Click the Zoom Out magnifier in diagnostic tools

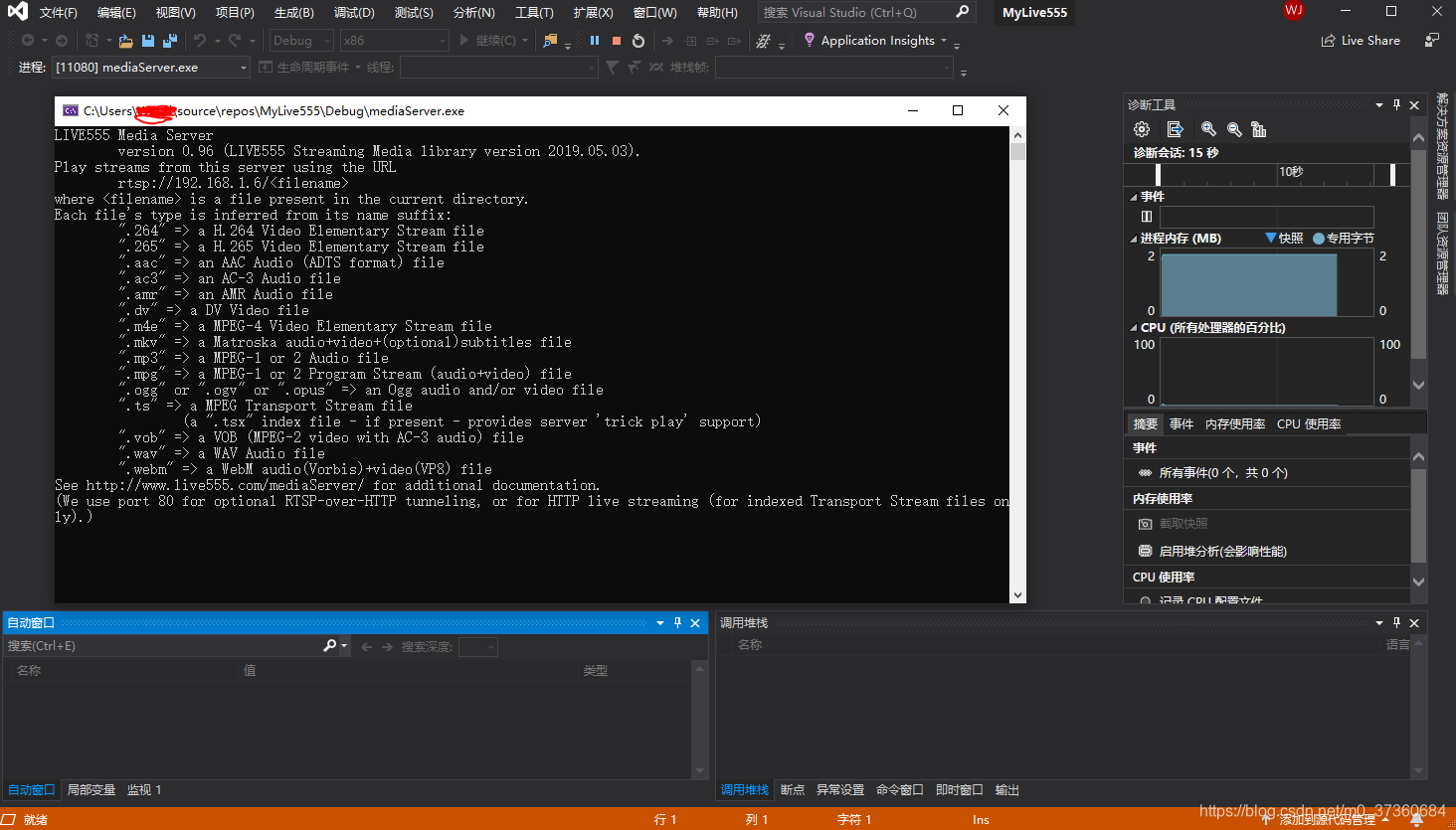(1234, 129)
